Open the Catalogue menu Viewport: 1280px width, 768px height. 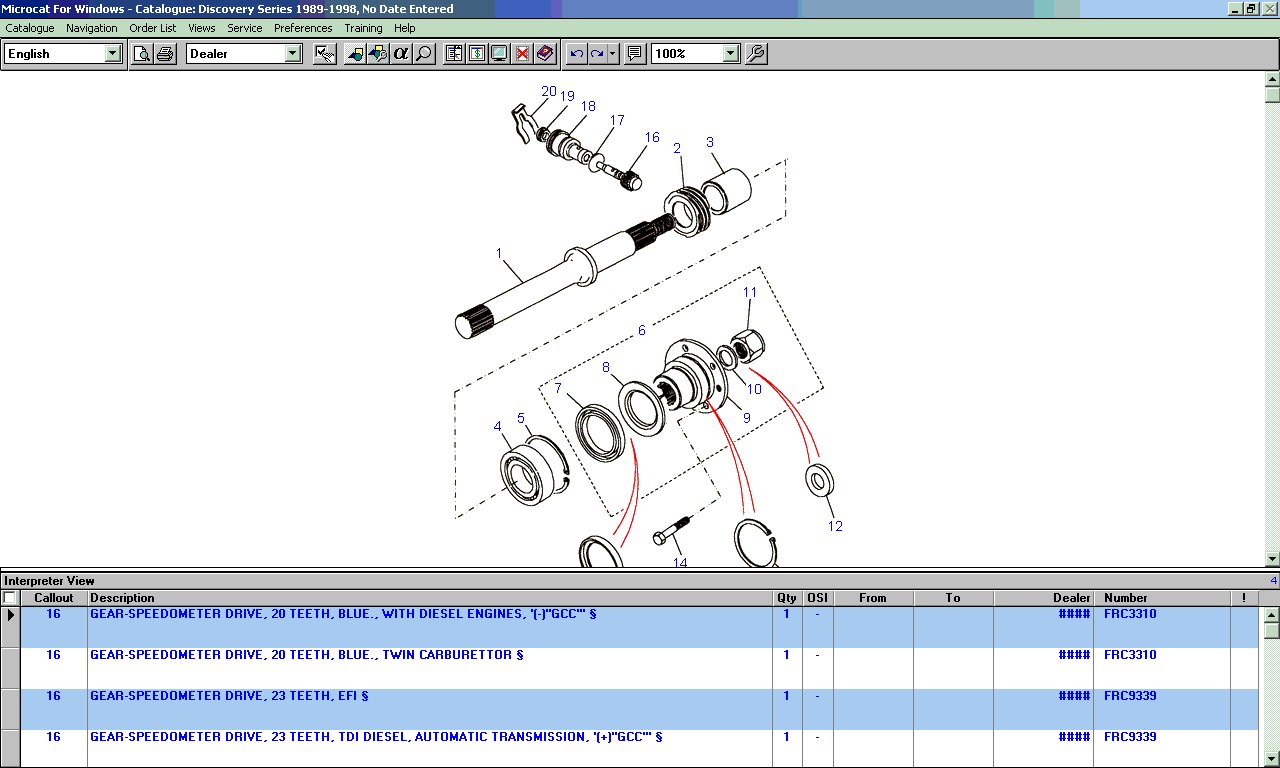click(30, 28)
